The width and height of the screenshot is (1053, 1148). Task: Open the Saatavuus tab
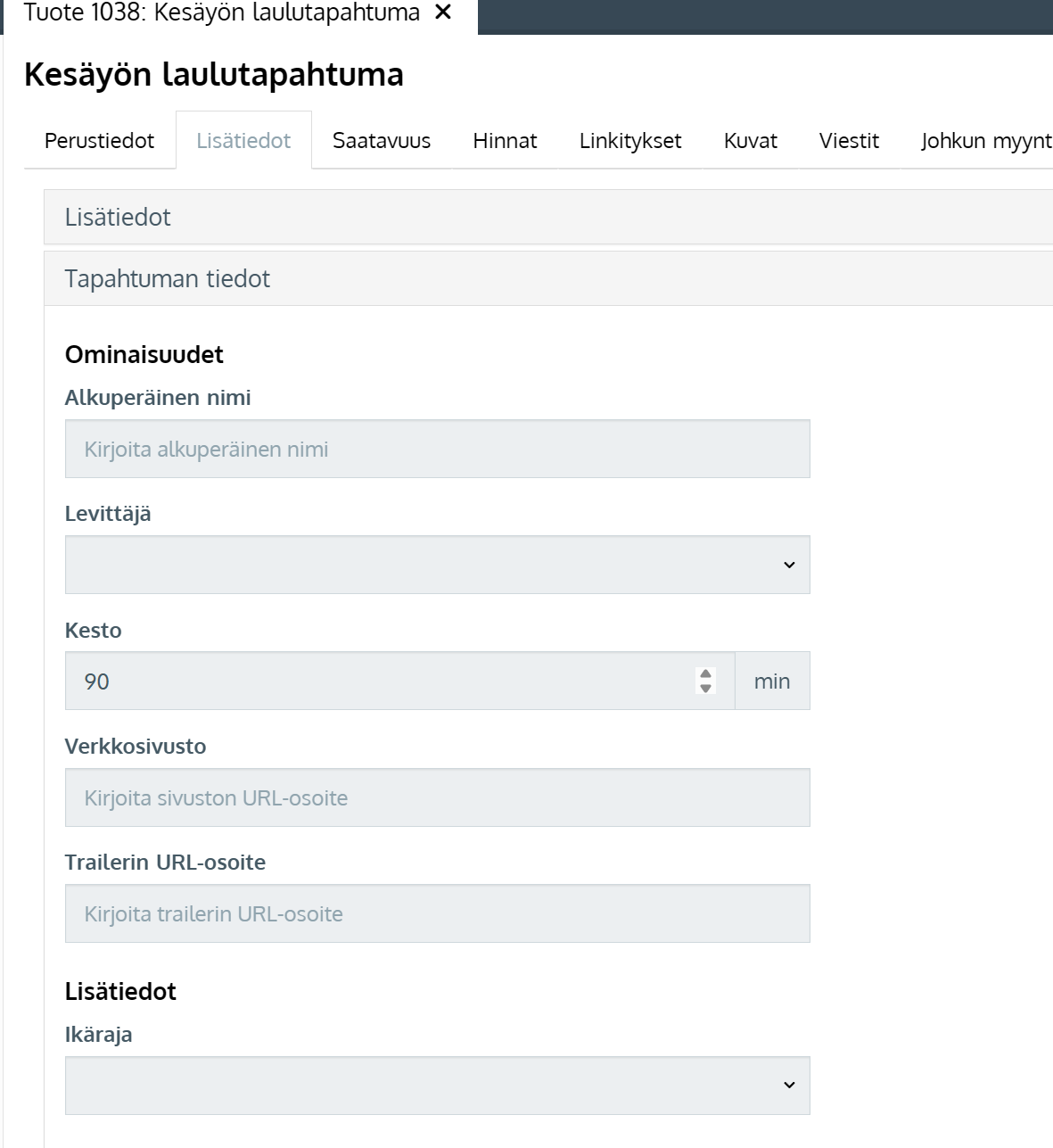[382, 141]
